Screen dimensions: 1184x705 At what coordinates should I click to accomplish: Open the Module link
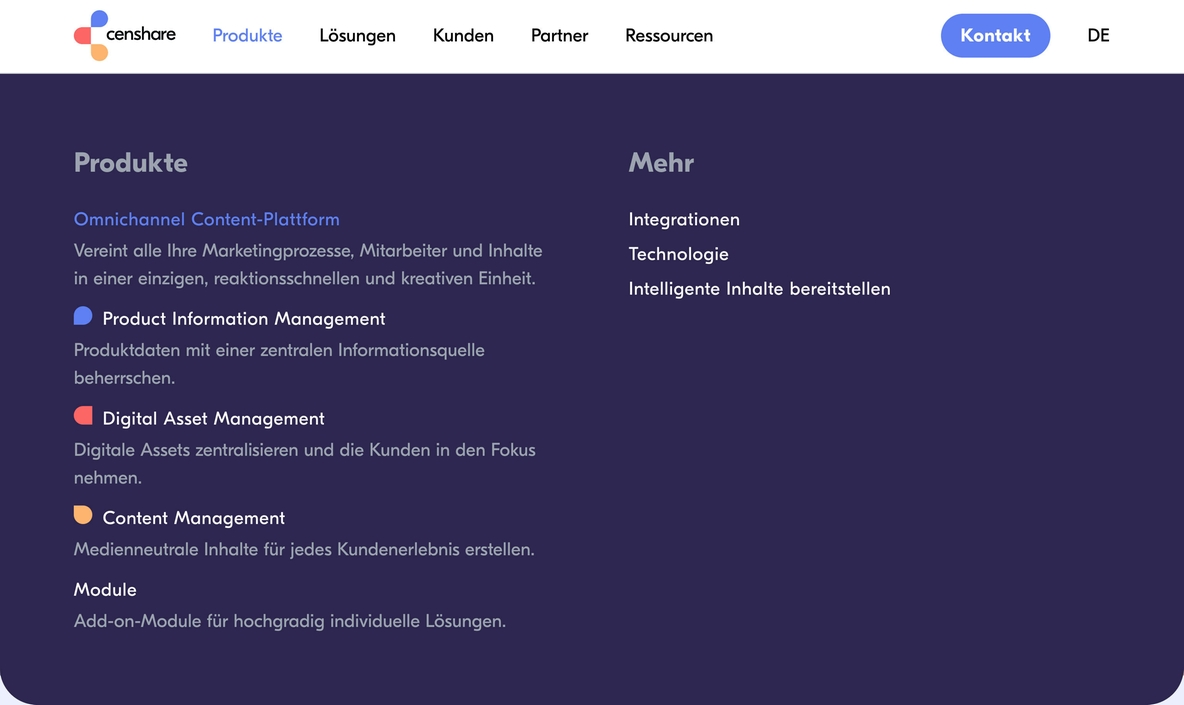tap(105, 590)
